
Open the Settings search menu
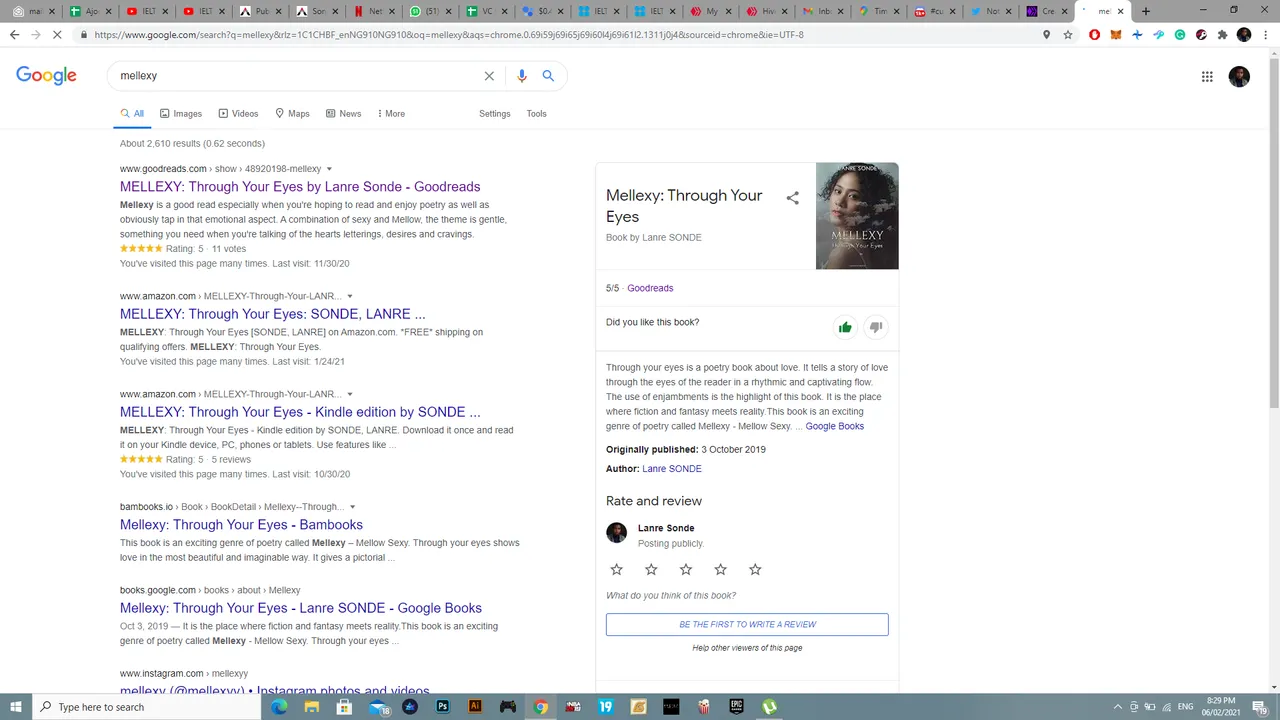click(495, 113)
